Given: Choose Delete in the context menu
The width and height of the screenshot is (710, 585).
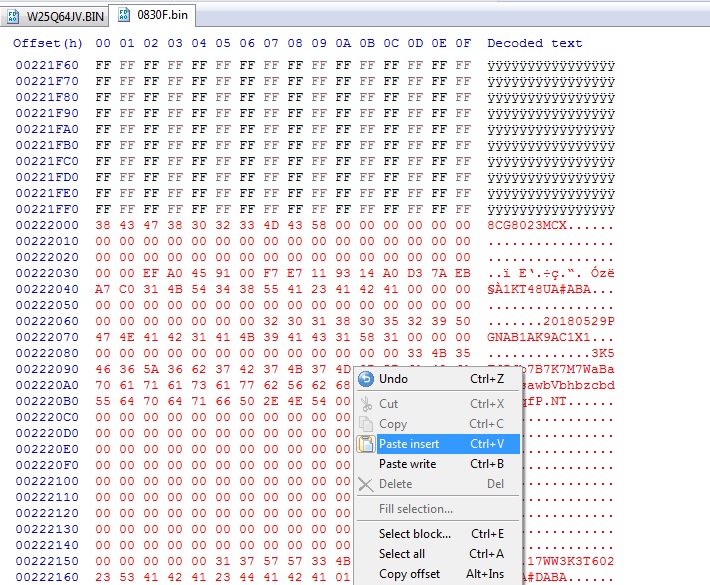Looking at the screenshot, I should click(437, 484).
